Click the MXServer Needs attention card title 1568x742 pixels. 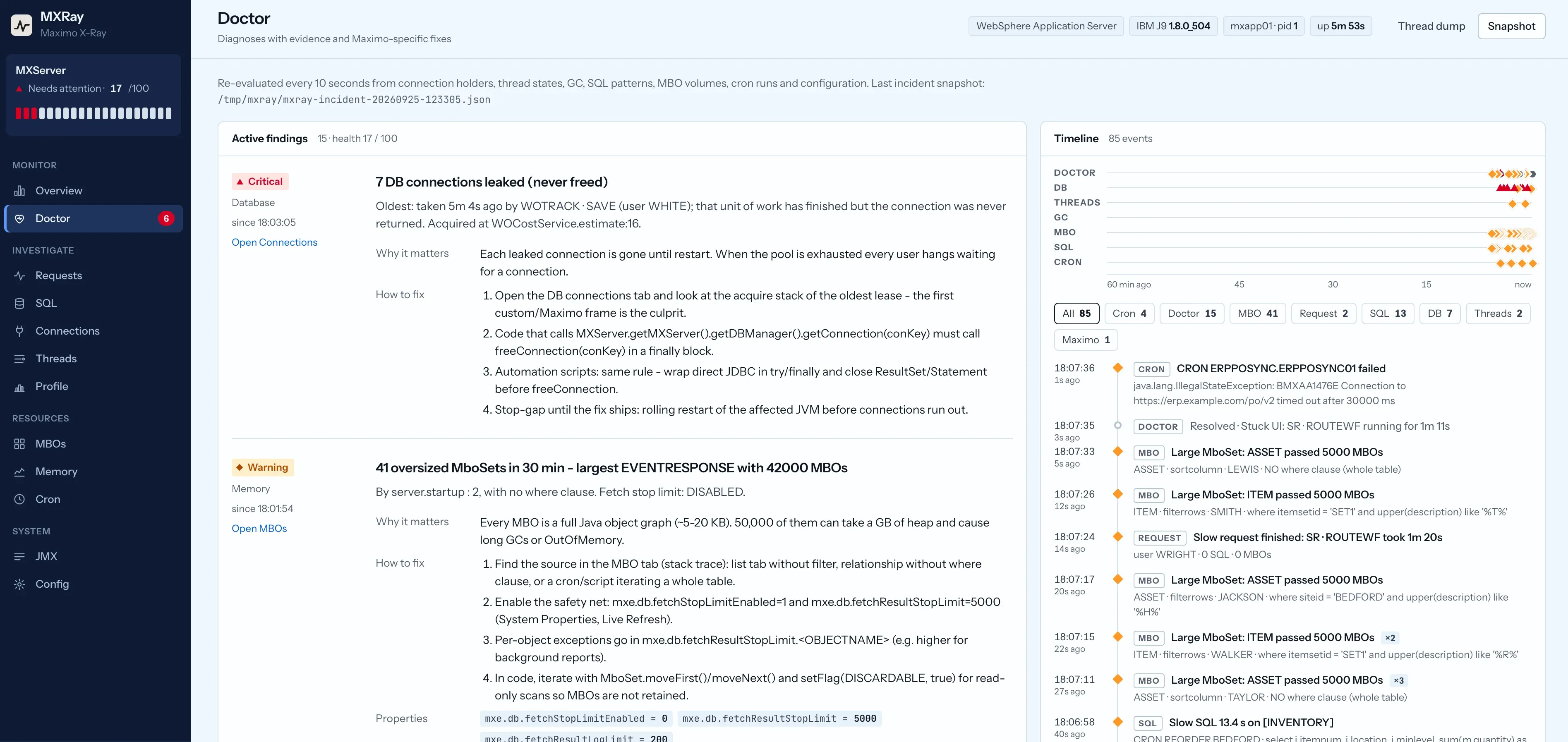tap(40, 71)
